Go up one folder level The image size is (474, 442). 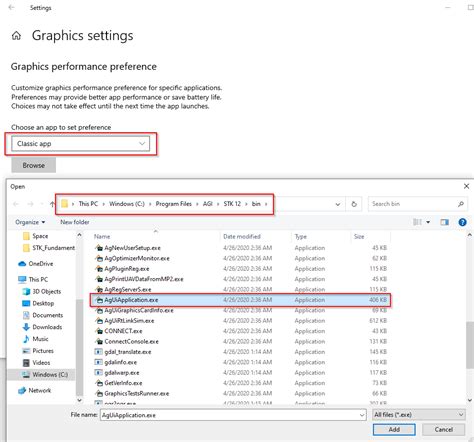coord(52,204)
